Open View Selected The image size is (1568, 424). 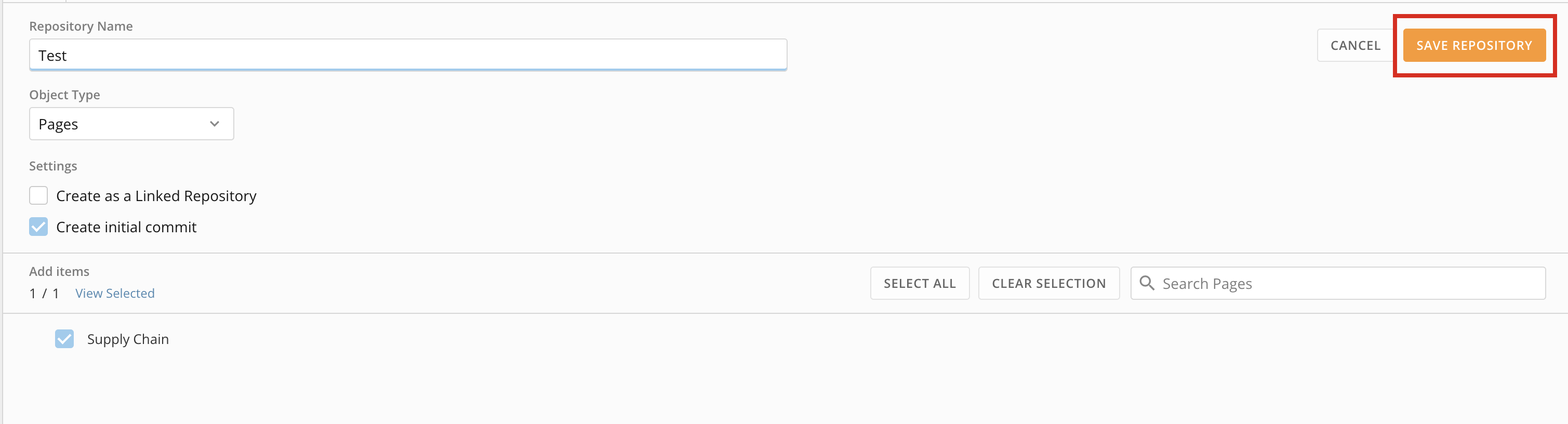114,293
